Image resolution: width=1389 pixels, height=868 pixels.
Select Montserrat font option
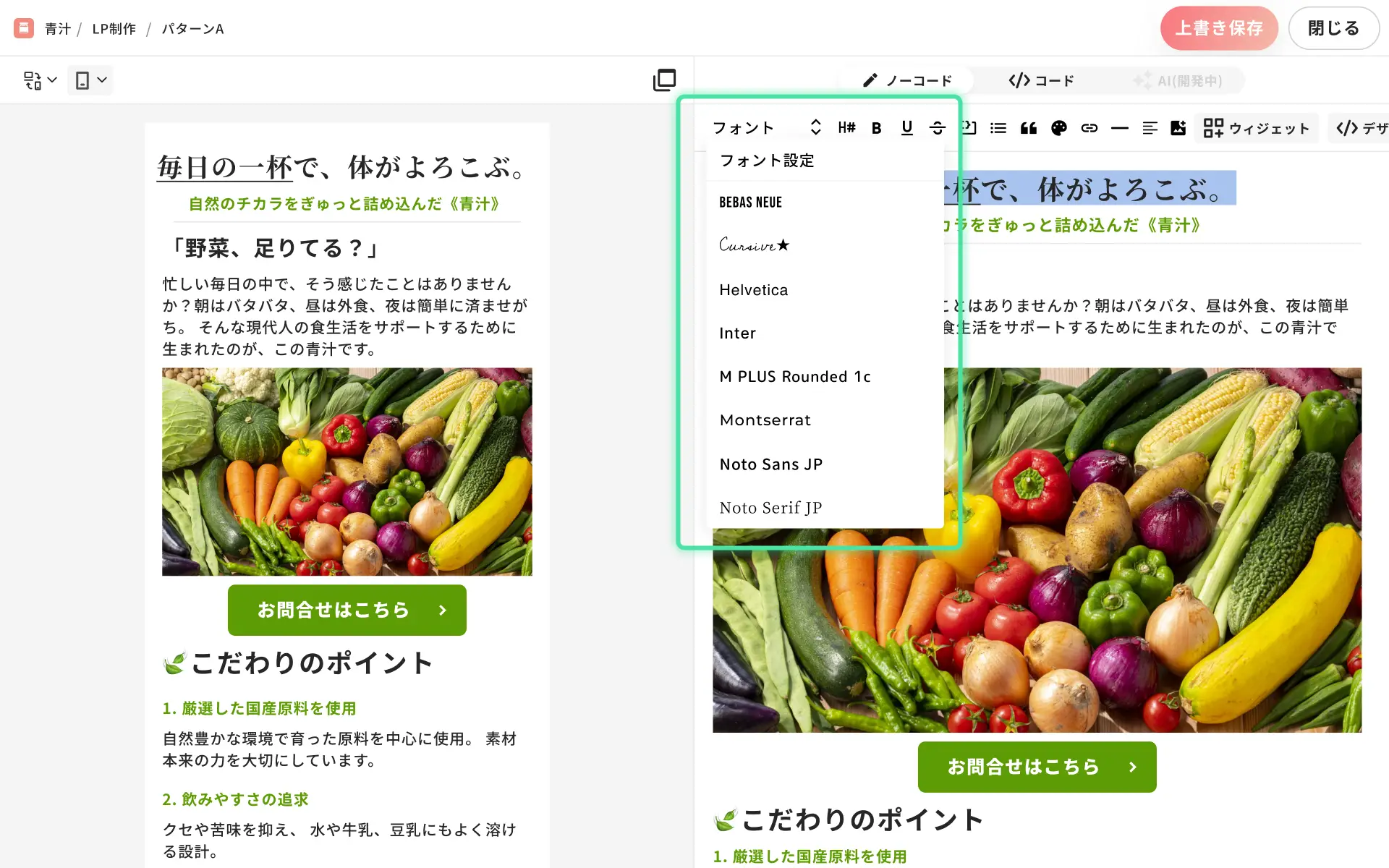(x=765, y=420)
